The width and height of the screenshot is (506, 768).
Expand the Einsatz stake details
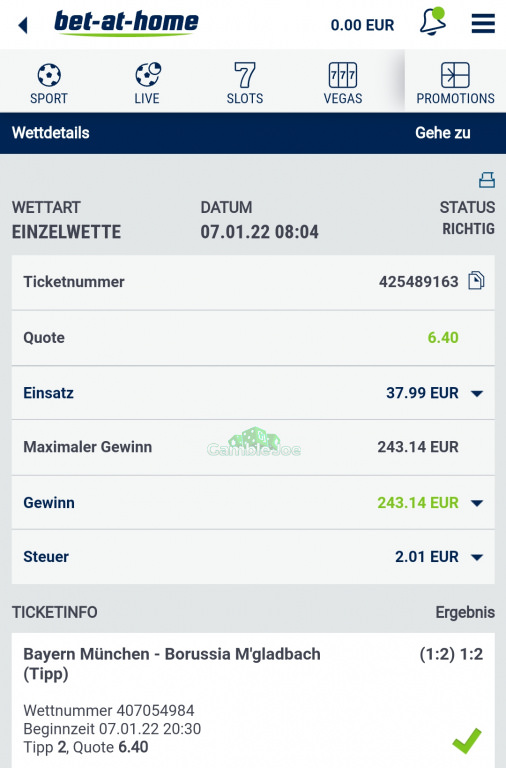click(x=477, y=393)
